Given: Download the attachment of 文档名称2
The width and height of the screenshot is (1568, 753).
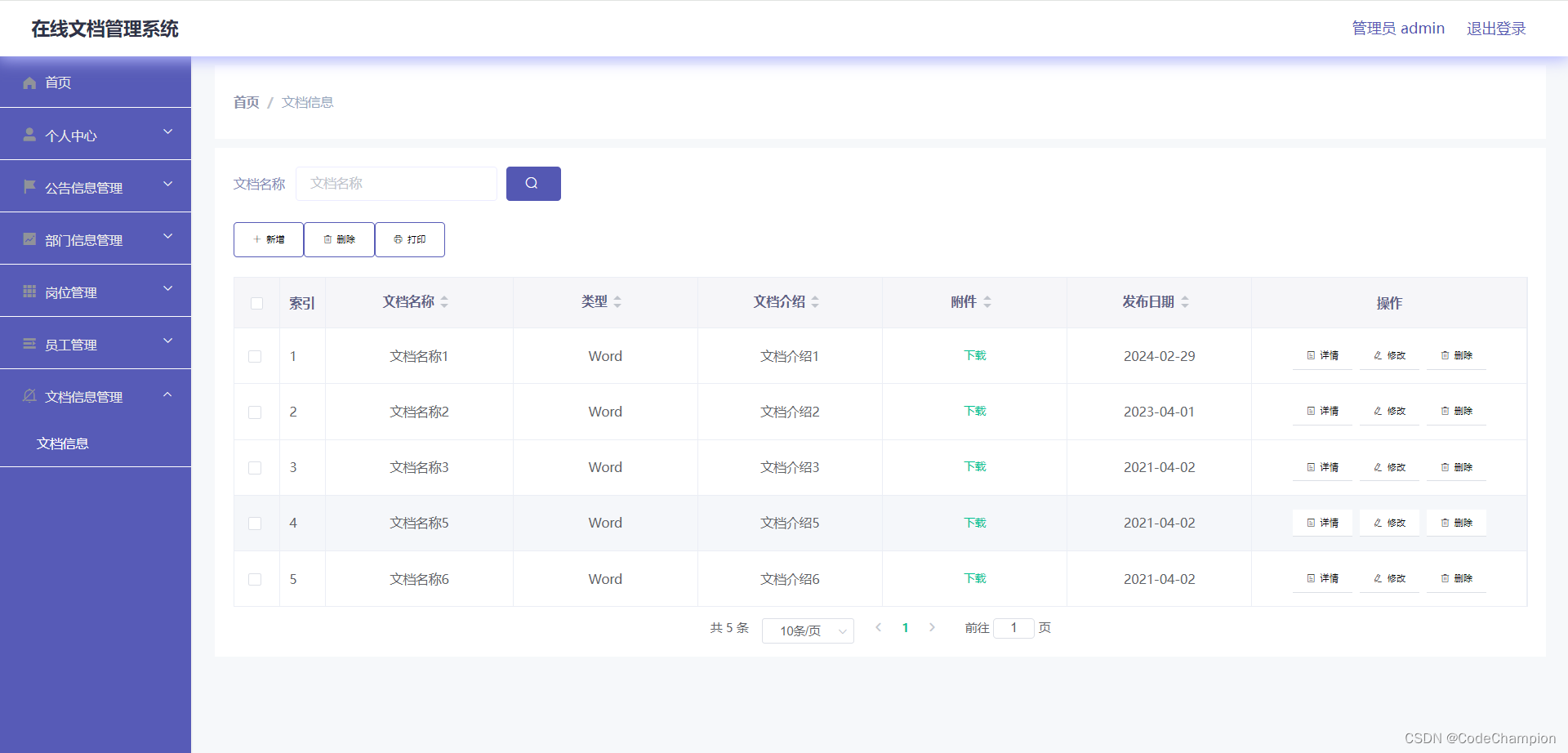Looking at the screenshot, I should pyautogui.click(x=973, y=412).
